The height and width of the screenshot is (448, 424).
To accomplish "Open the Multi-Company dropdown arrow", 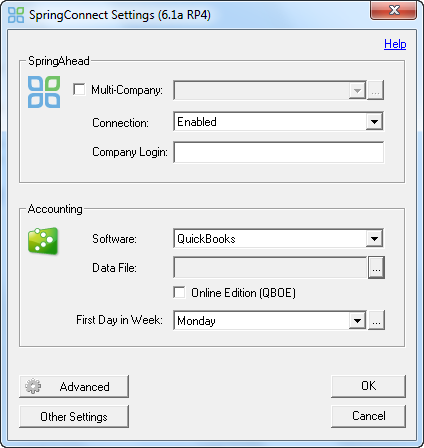I will tap(357, 90).
